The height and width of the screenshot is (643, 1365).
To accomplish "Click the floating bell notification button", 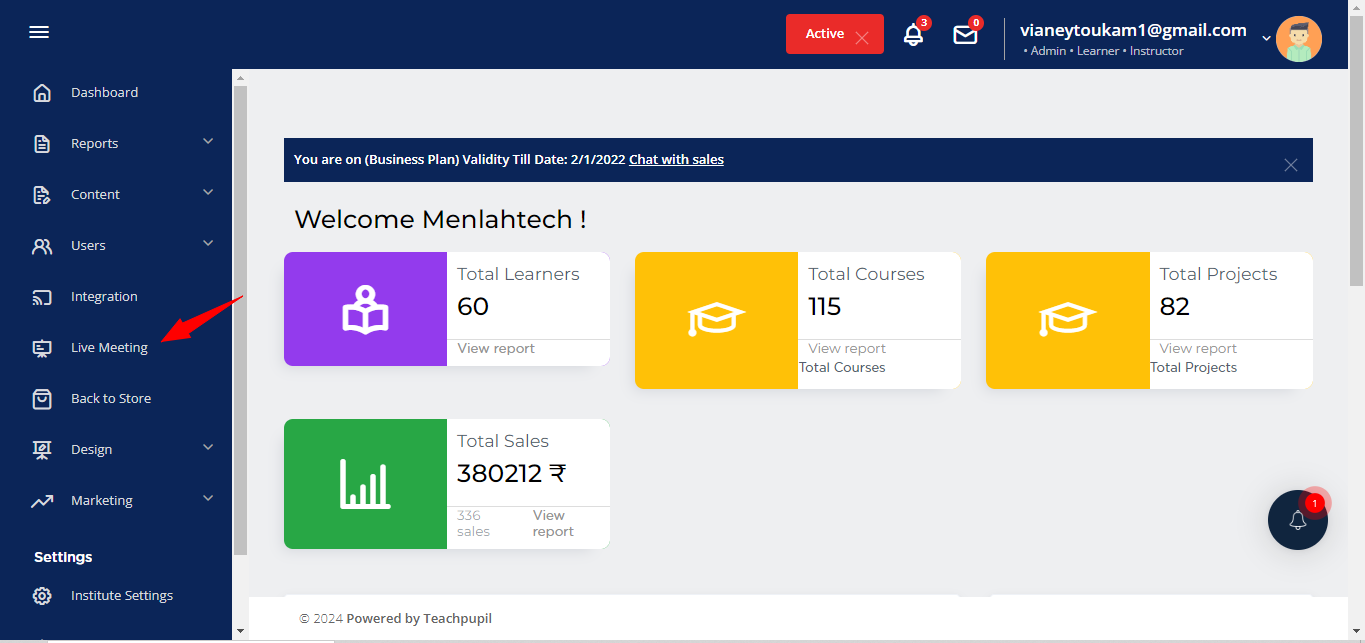I will (1297, 520).
